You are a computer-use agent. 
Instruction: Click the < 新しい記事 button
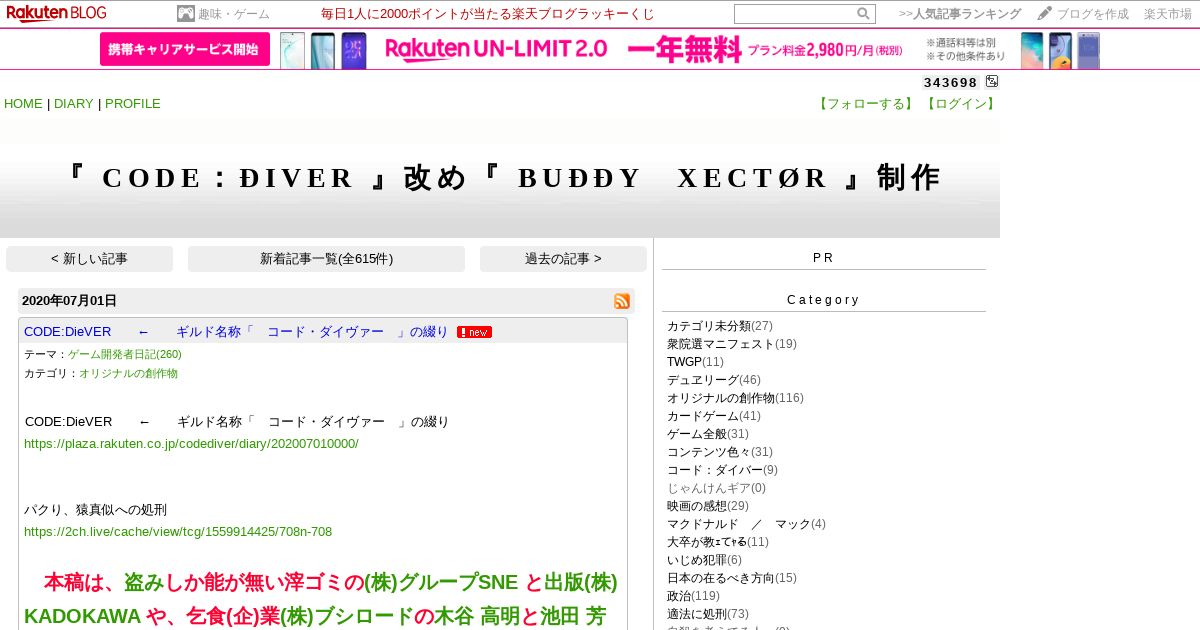coord(89,259)
